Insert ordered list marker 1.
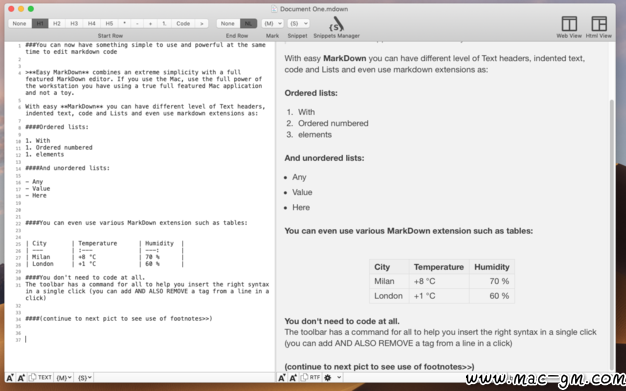 click(x=164, y=24)
